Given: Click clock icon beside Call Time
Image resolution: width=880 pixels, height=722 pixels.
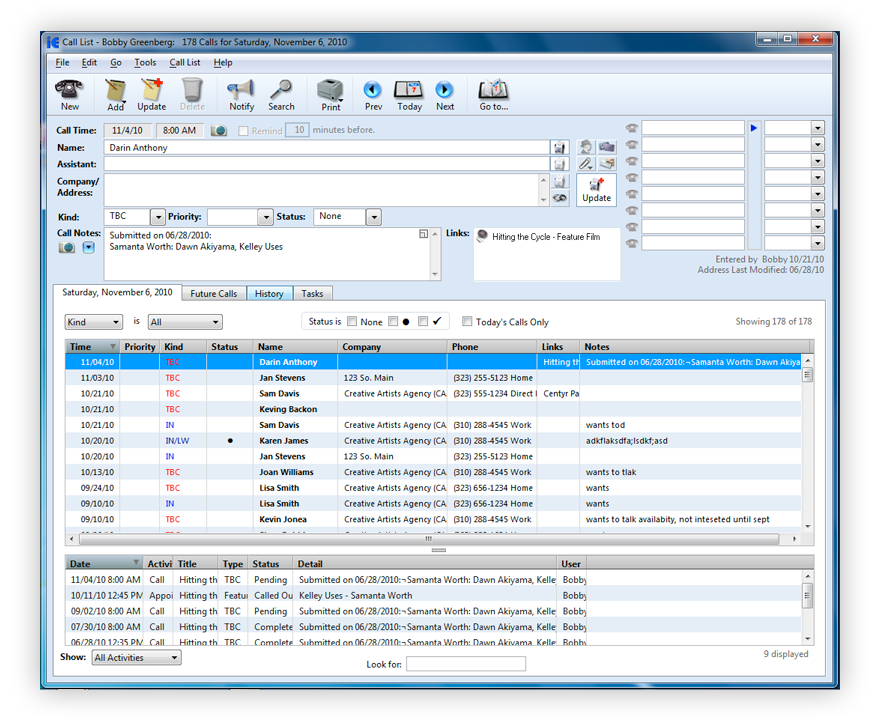Looking at the screenshot, I should pos(219,131).
